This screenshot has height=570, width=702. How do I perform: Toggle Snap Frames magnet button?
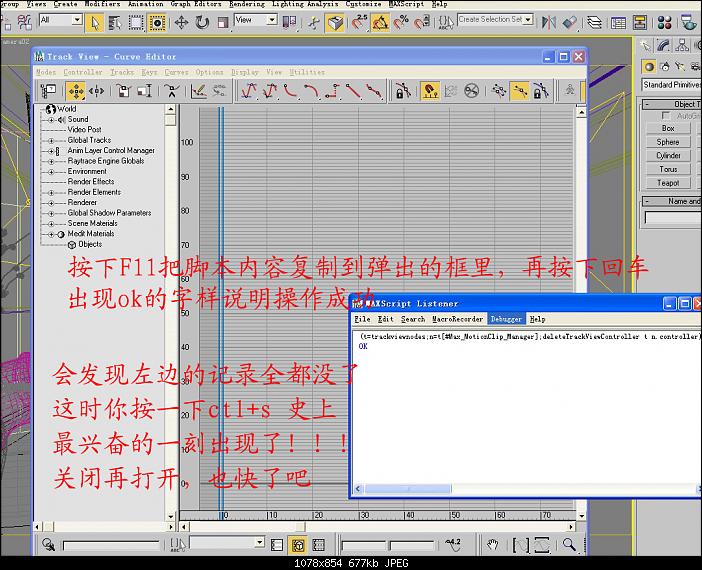tap(430, 91)
